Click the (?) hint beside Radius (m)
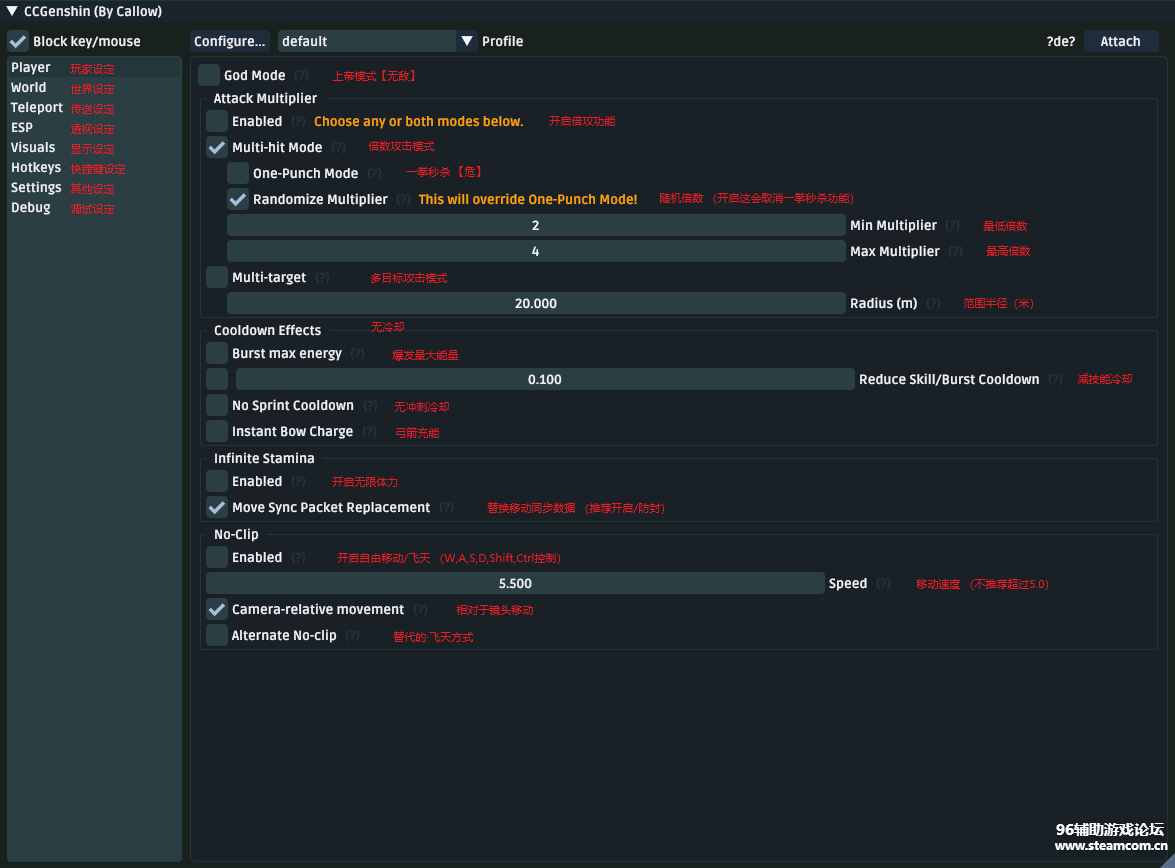Viewport: 1175px width, 868px height. [x=933, y=304]
